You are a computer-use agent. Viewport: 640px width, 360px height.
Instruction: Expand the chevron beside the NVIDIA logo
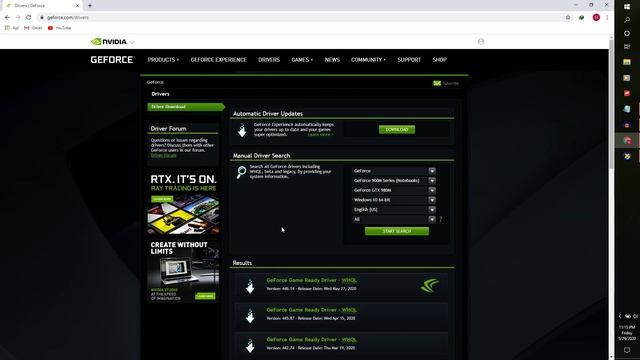[132, 42]
